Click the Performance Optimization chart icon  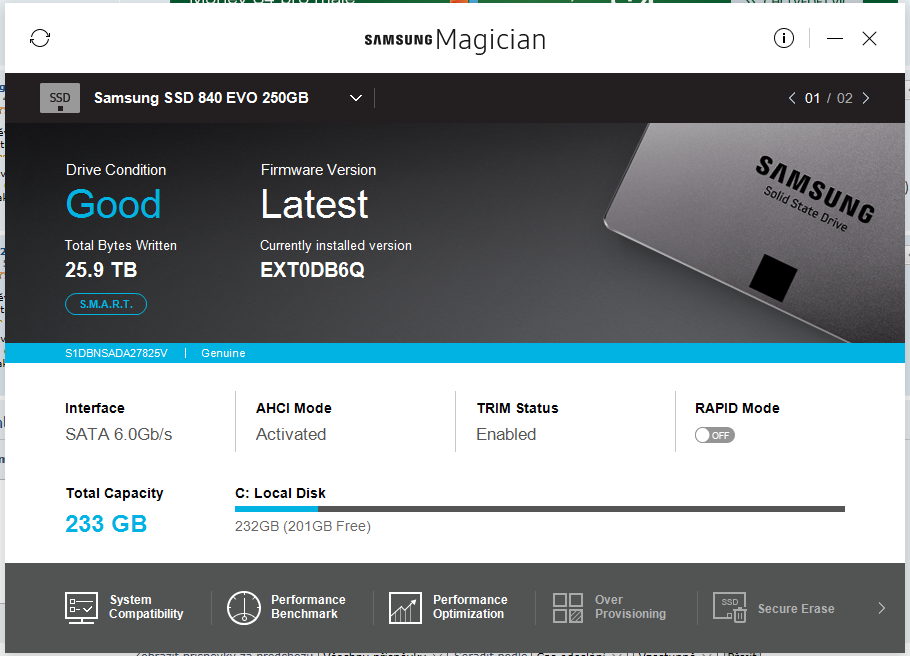click(x=405, y=607)
